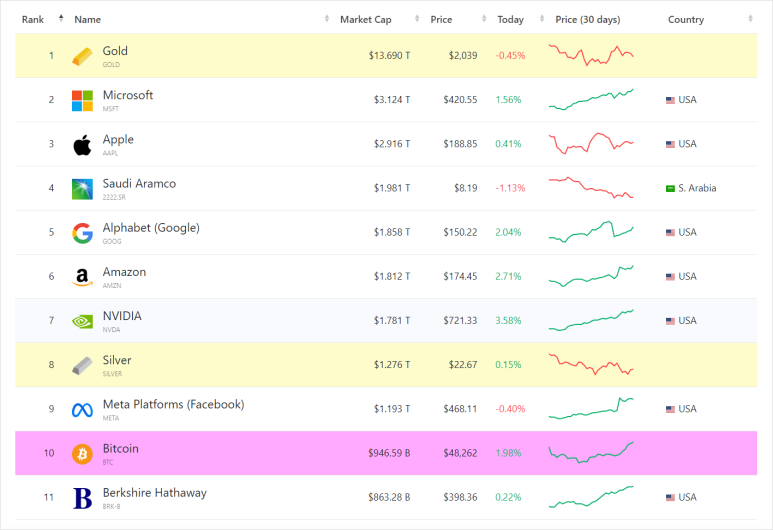
Task: Click the GOOG ticker symbol
Action: (x=112, y=241)
